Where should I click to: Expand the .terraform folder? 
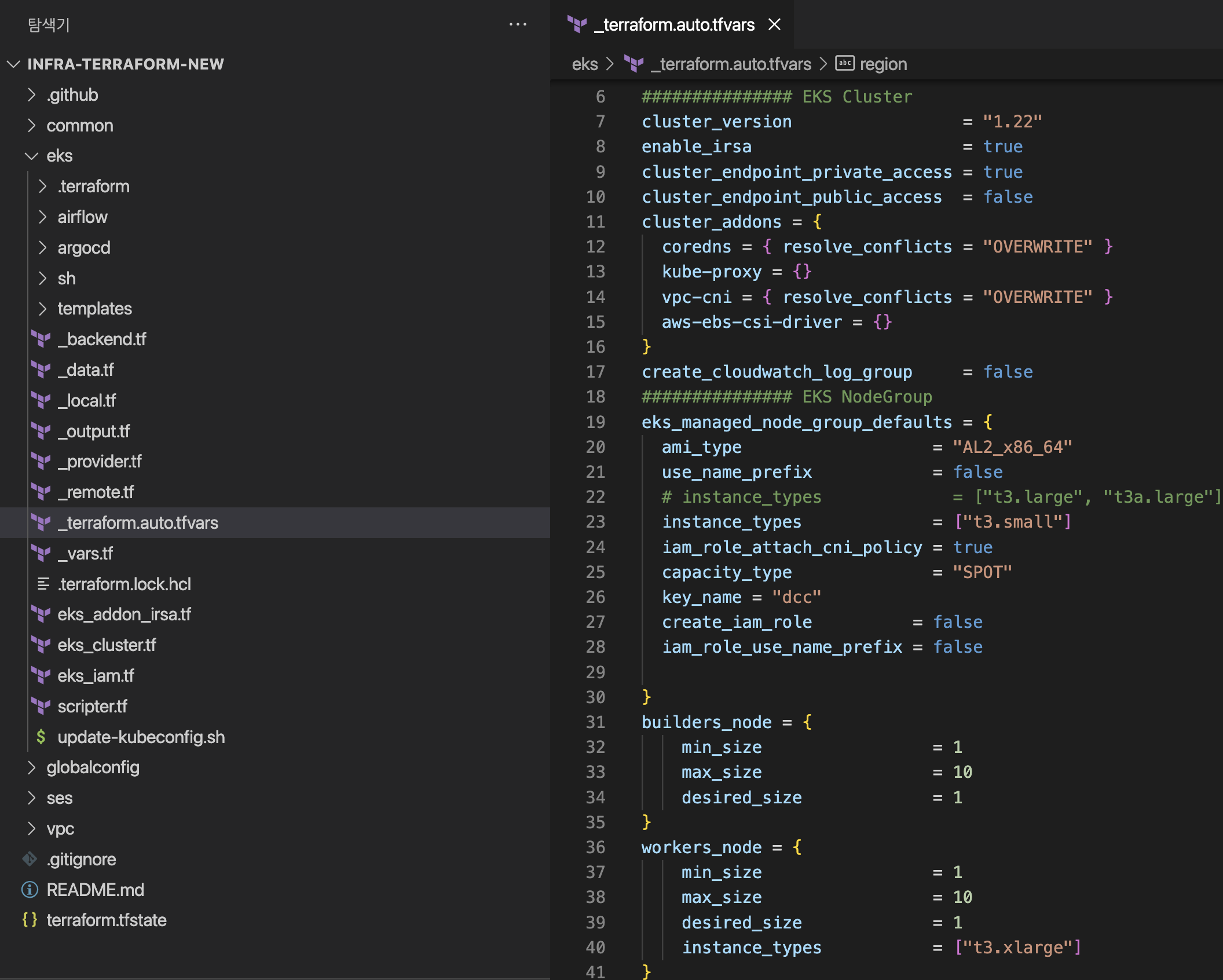[42, 187]
